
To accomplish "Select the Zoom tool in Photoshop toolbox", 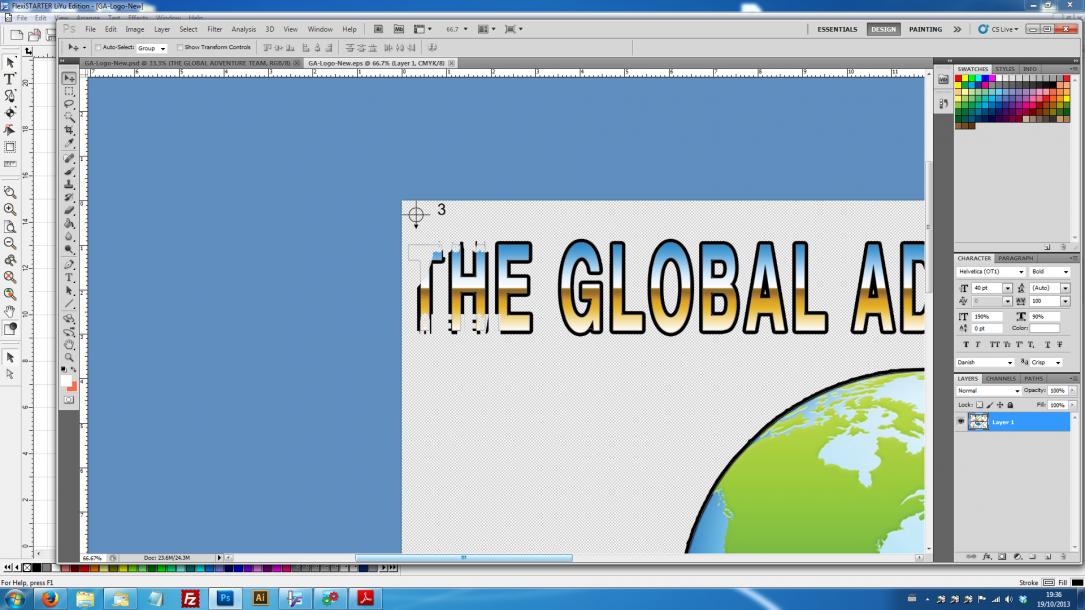I will pyautogui.click(x=69, y=358).
